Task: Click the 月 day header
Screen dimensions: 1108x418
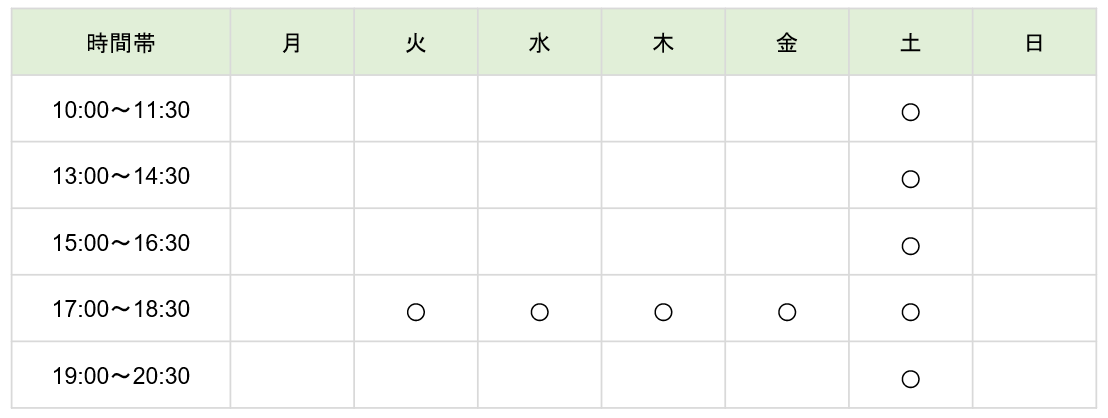Action: (x=292, y=44)
